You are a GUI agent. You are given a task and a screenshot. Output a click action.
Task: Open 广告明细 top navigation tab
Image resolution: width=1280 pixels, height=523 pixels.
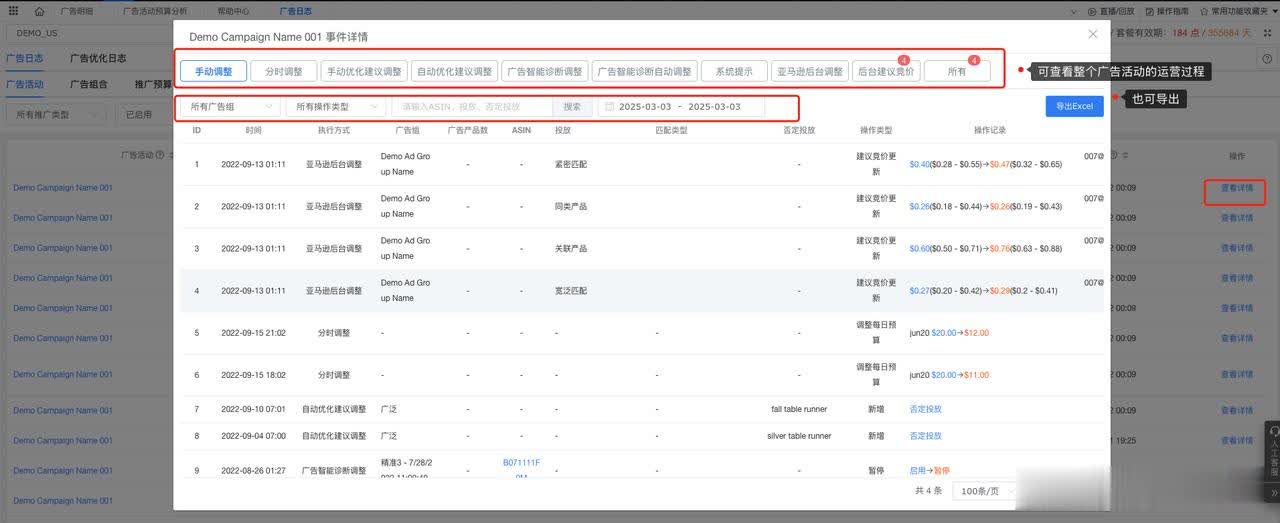click(76, 11)
